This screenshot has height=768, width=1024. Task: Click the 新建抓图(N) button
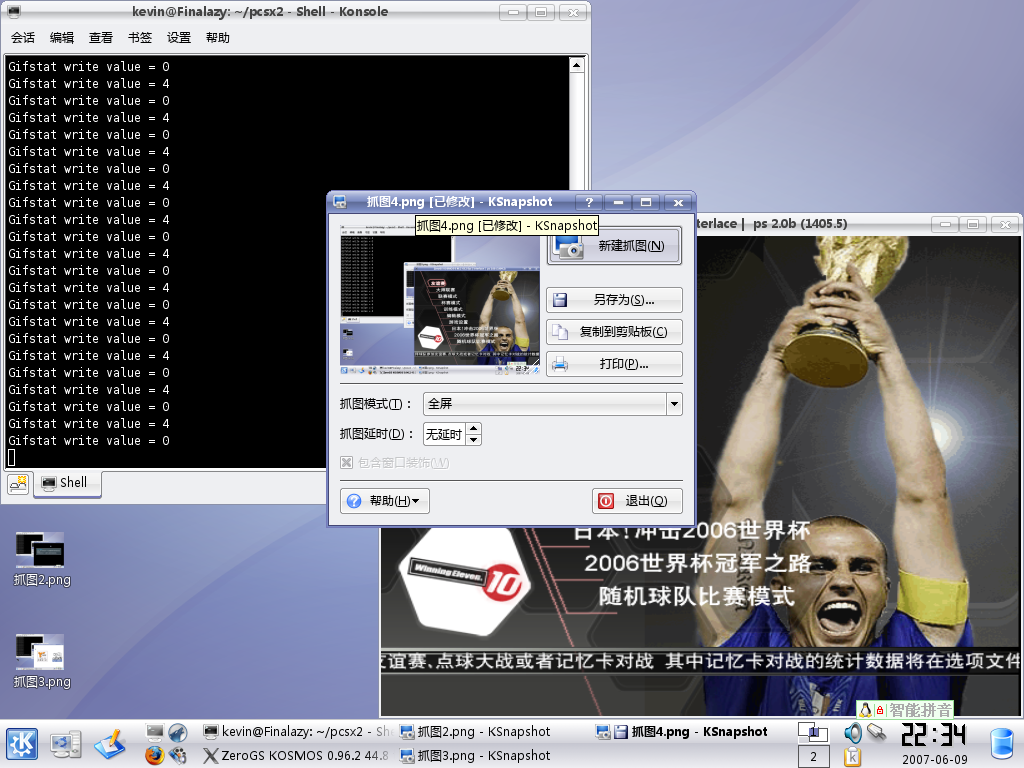point(614,246)
